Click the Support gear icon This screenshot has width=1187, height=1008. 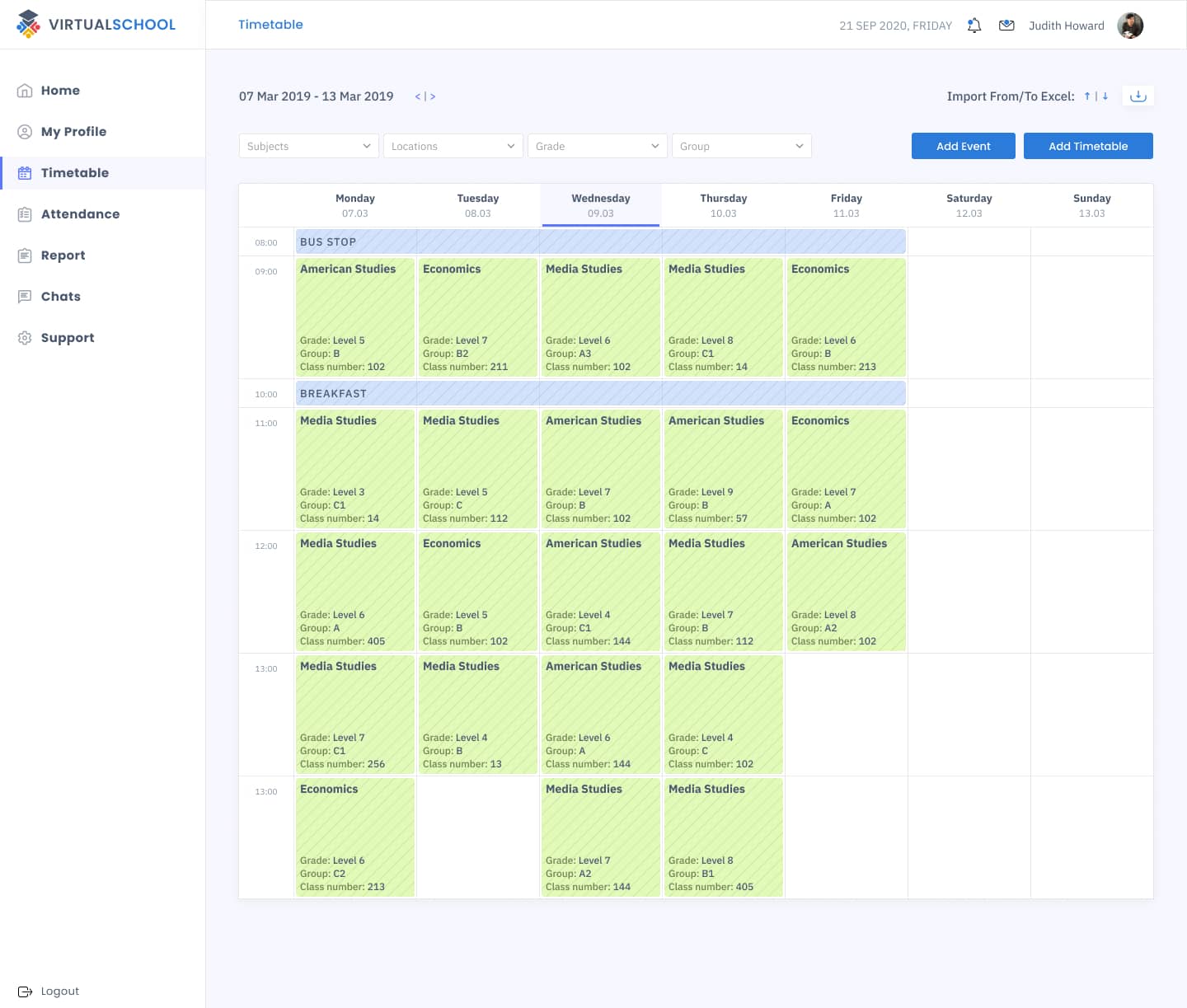[25, 338]
